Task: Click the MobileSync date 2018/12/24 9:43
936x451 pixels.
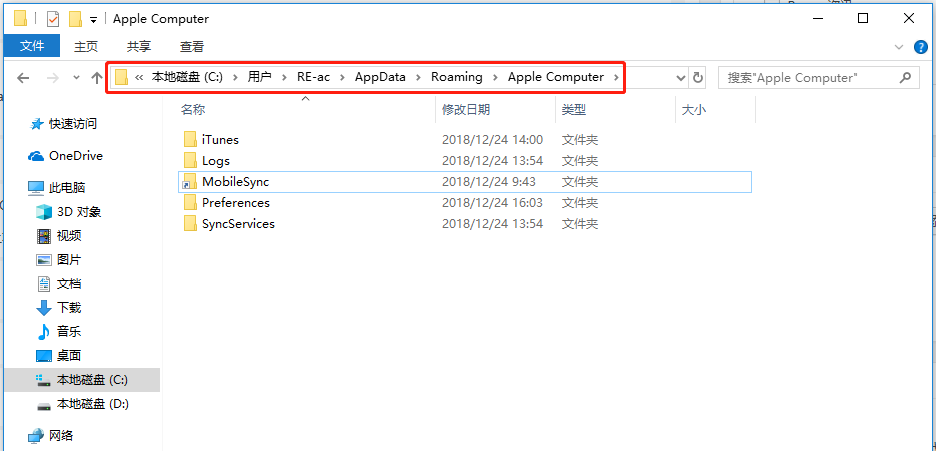Action: 489,182
